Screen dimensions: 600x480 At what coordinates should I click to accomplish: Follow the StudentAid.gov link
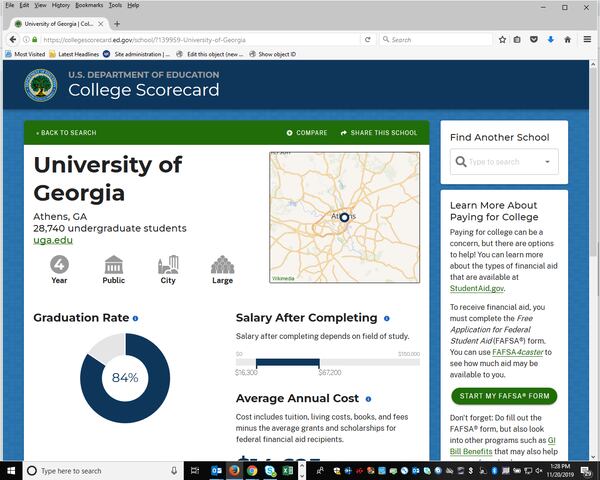pos(477,288)
